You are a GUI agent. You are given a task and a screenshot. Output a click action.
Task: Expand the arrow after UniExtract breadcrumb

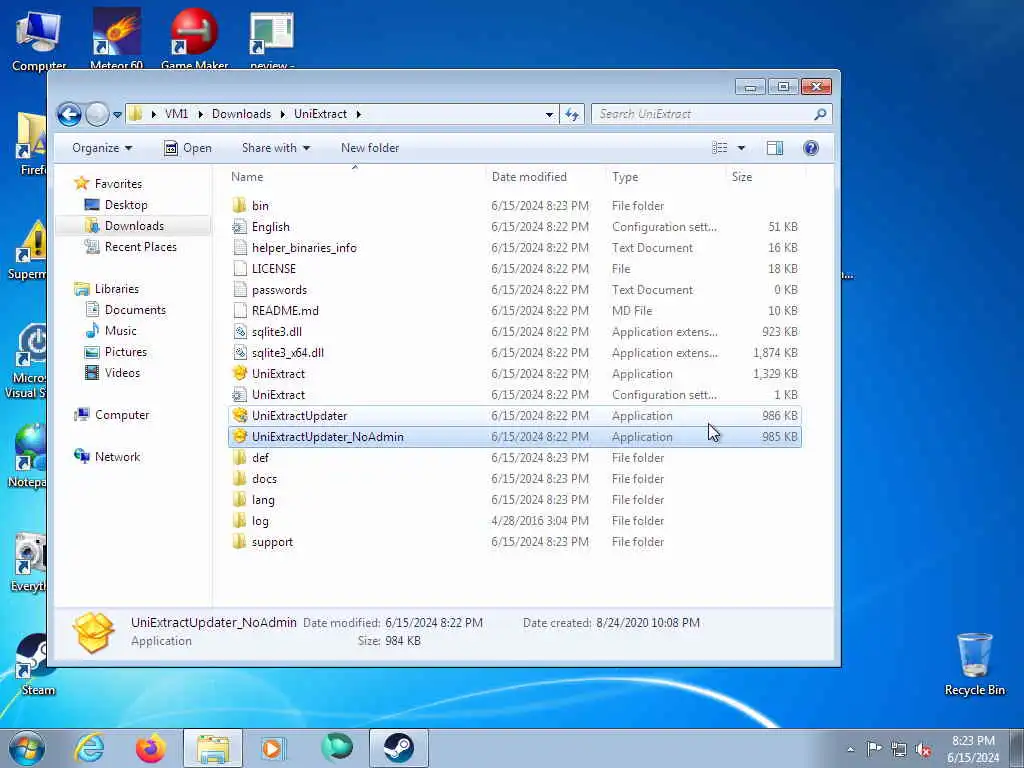[x=359, y=114]
